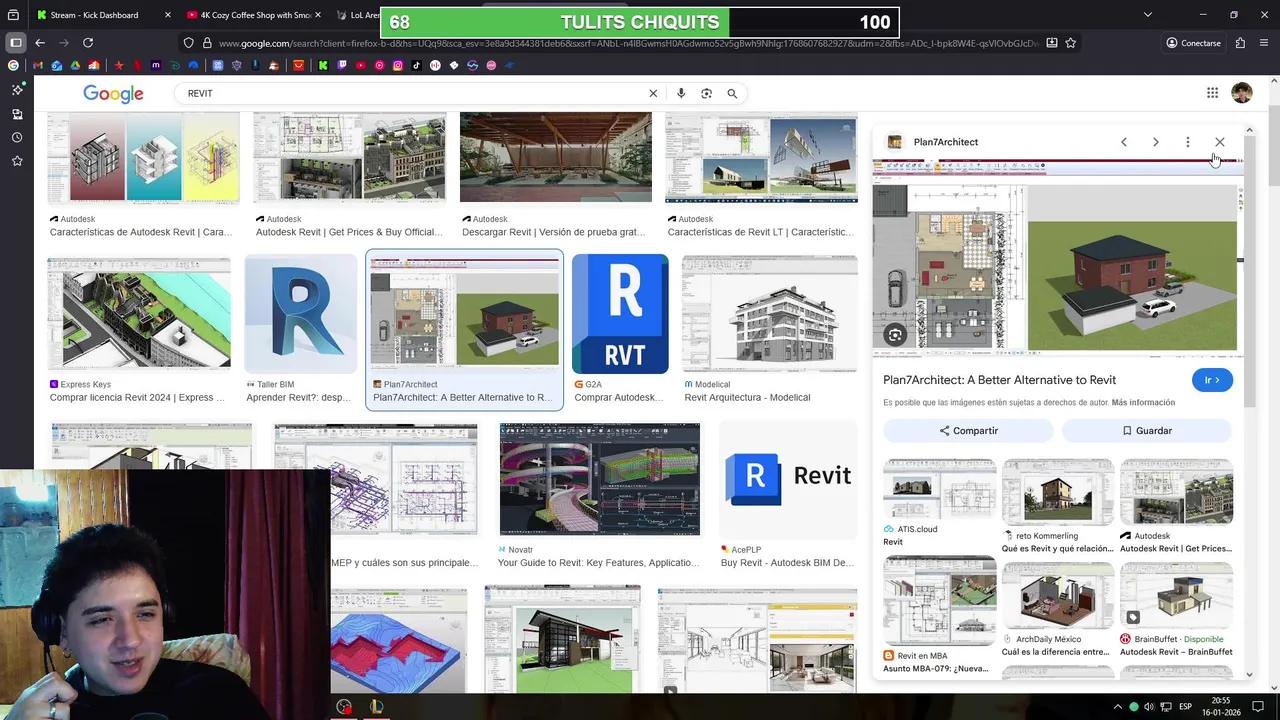Open the Kick bookmark in the bookmarks bar
1280x720 pixels.
323,66
